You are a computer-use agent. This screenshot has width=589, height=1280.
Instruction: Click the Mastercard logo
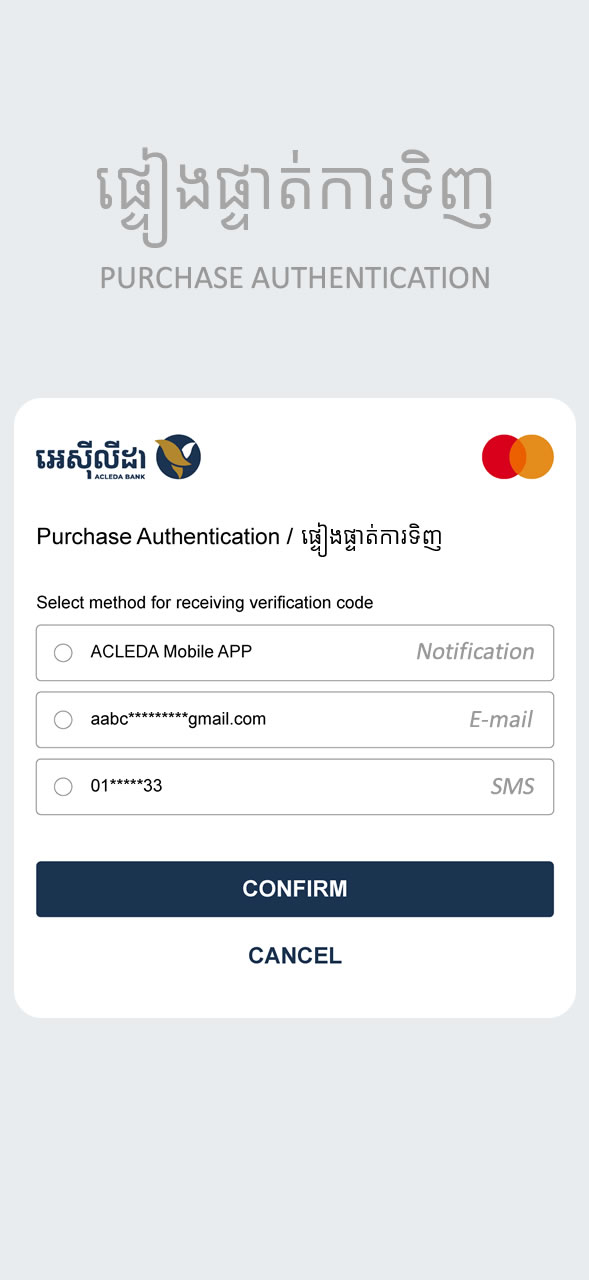pos(518,456)
